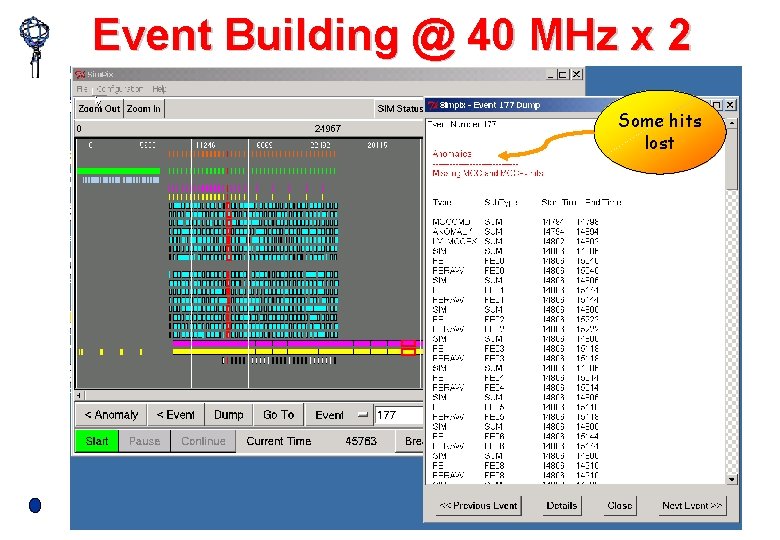Click the timeline position label 21967

327,128
